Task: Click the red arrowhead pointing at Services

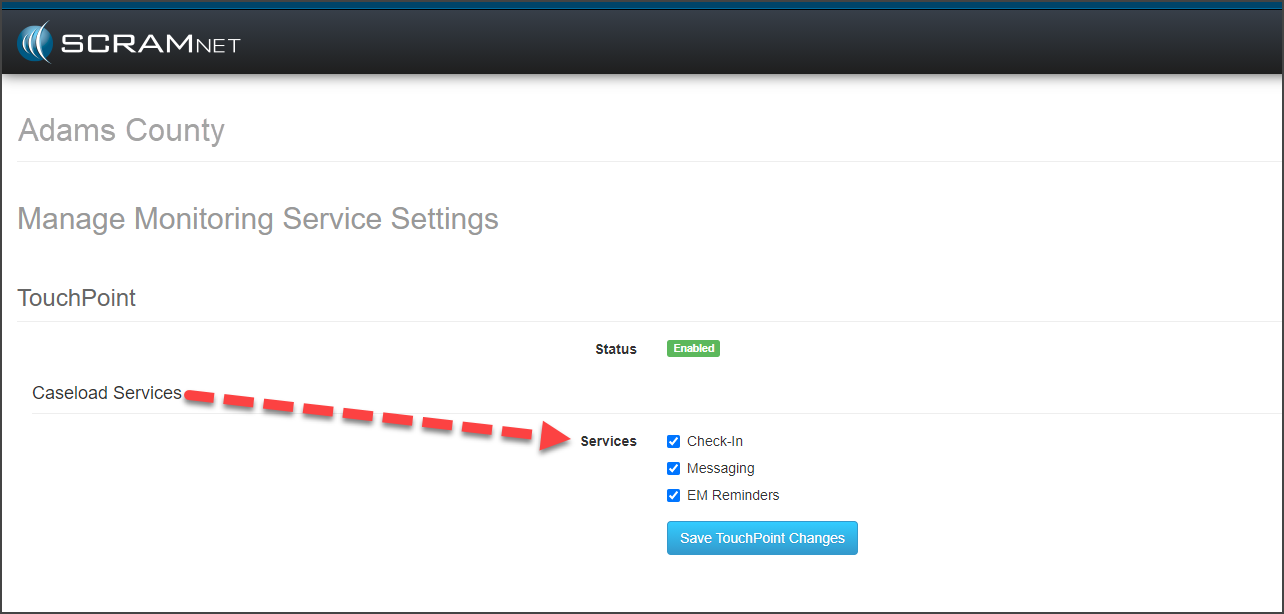Action: [x=556, y=436]
